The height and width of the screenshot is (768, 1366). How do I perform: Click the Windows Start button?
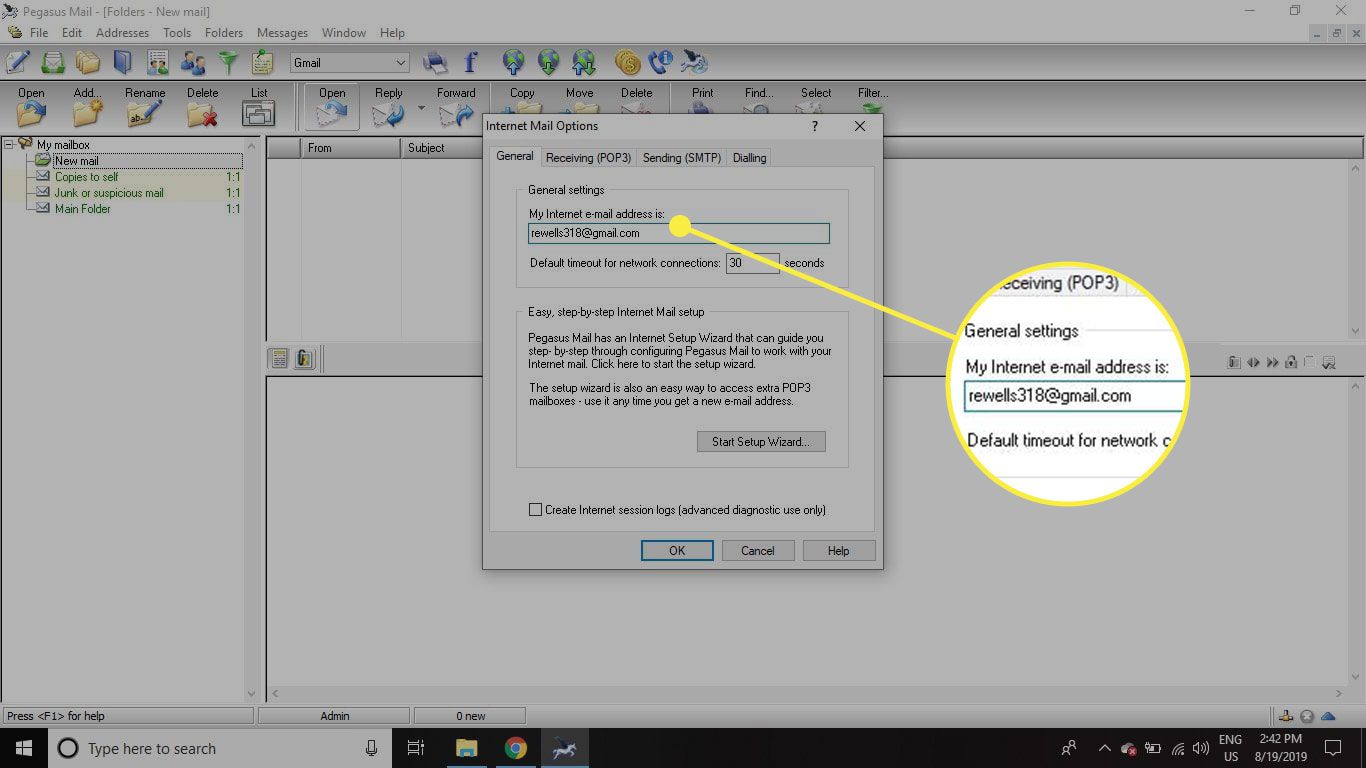coord(24,748)
